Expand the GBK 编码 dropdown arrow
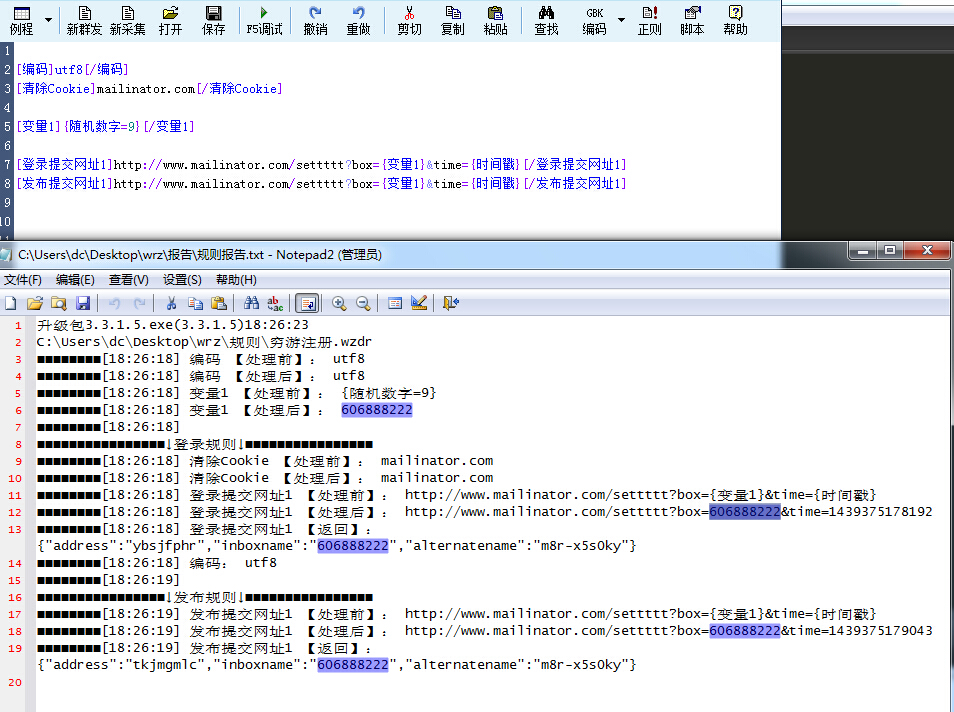Viewport: 954px width, 712px height. click(x=621, y=20)
